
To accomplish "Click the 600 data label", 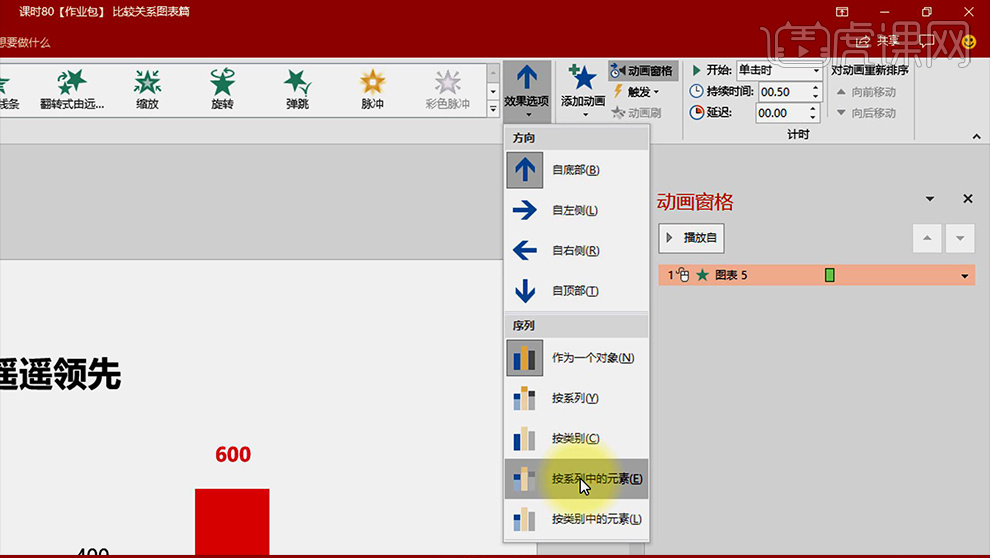I will click(x=233, y=454).
